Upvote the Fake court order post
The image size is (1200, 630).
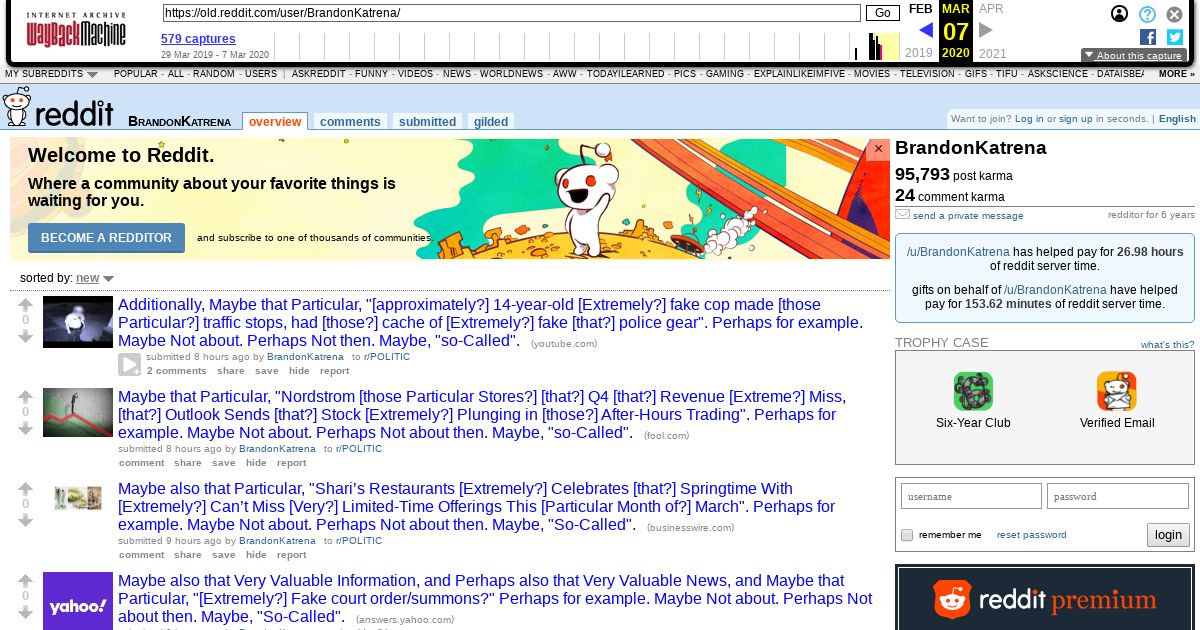(26, 580)
